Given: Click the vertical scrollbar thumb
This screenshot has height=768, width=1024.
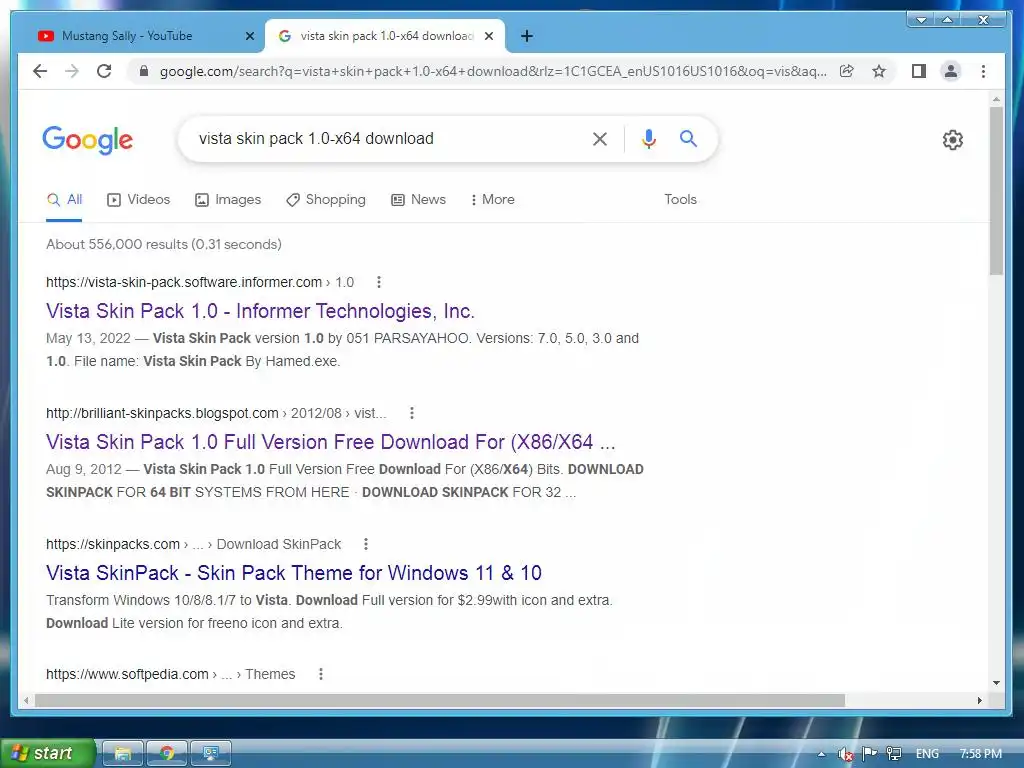Looking at the screenshot, I should point(996,191).
